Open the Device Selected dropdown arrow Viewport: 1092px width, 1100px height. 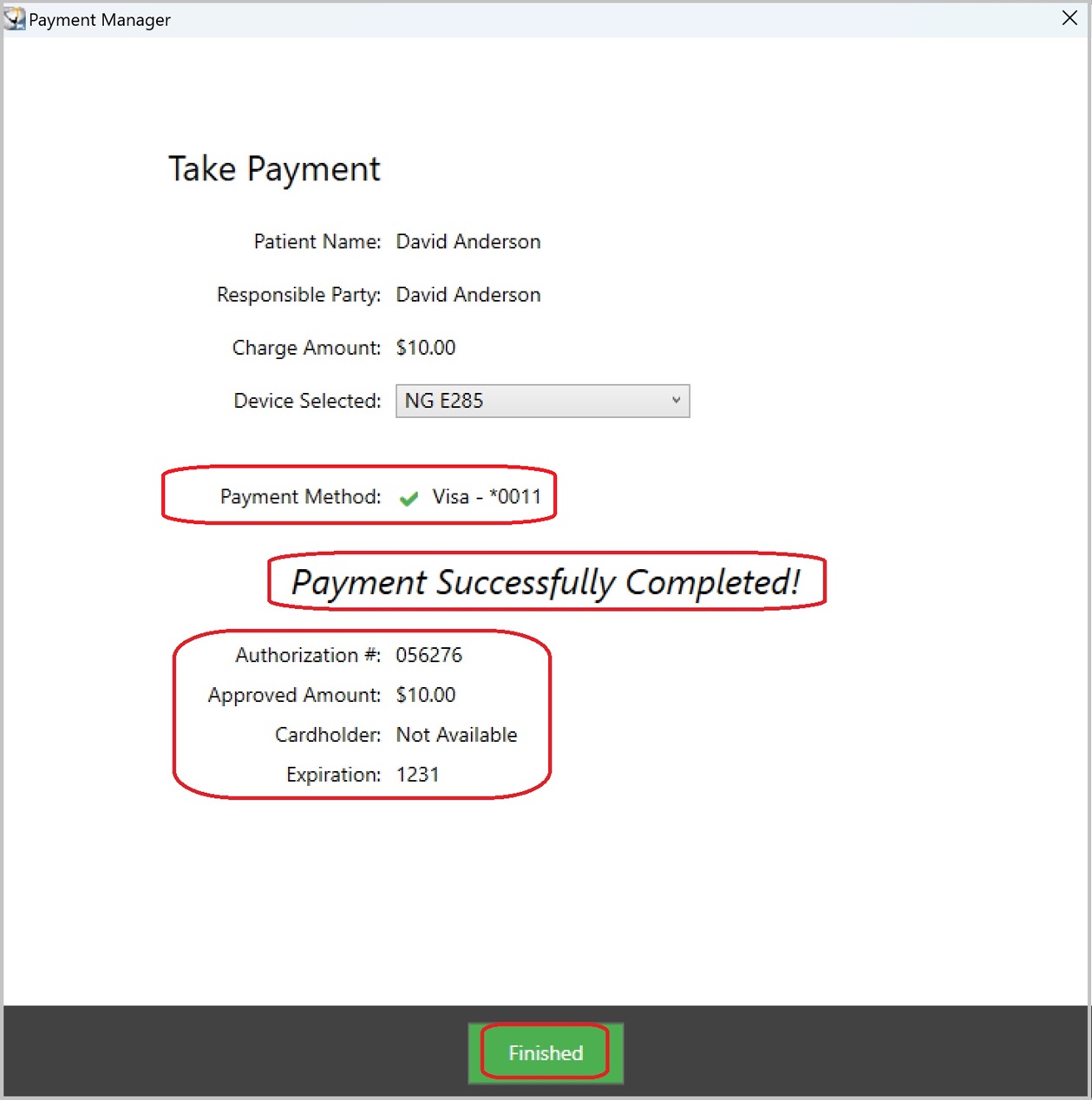[676, 401]
